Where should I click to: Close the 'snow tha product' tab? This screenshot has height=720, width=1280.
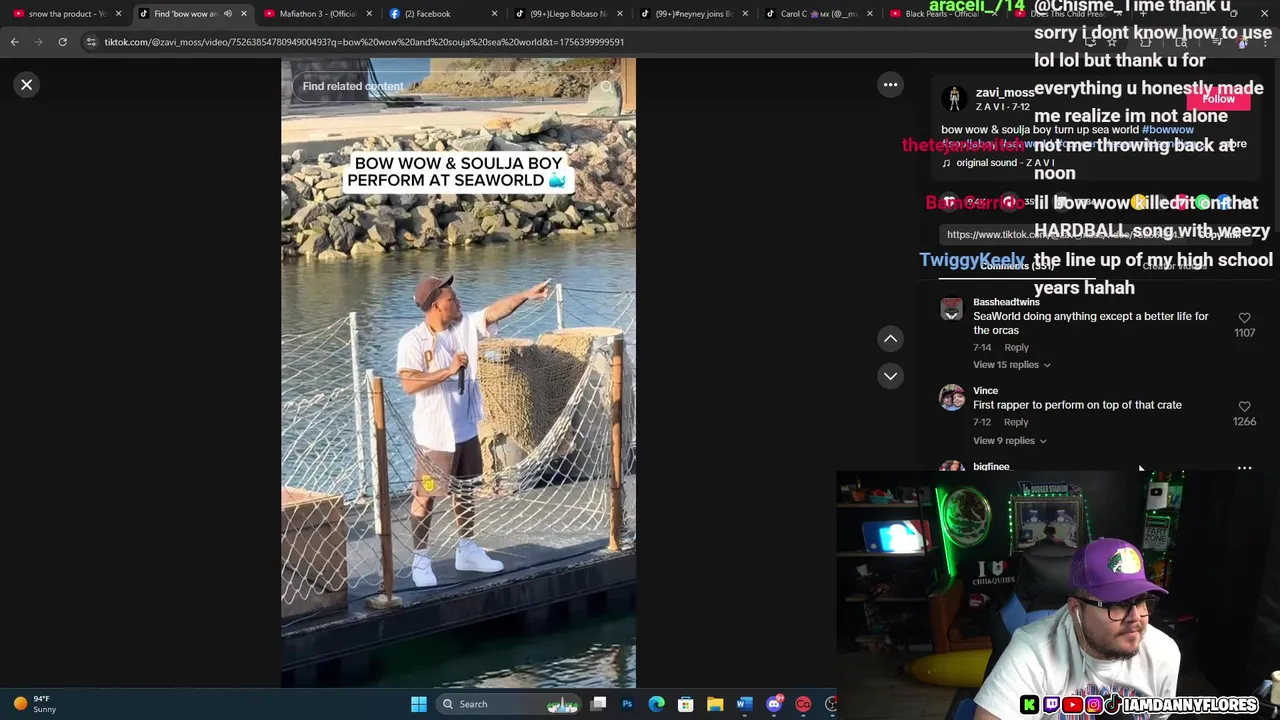[x=118, y=14]
